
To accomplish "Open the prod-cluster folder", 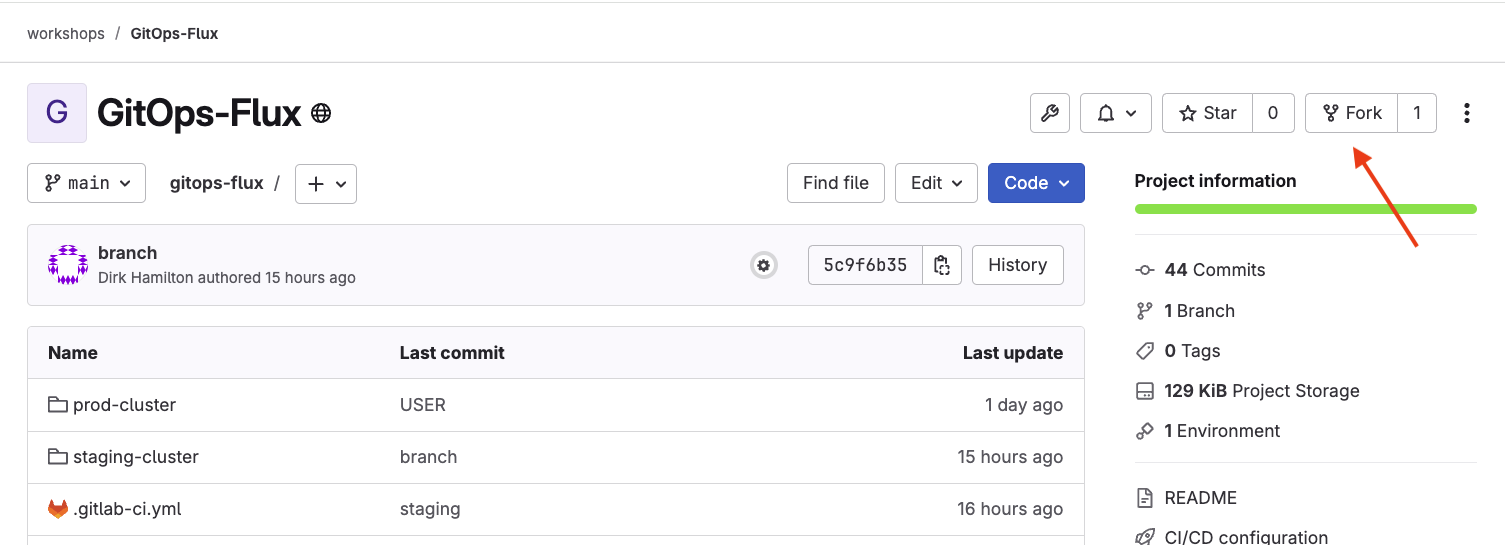I will tap(124, 405).
